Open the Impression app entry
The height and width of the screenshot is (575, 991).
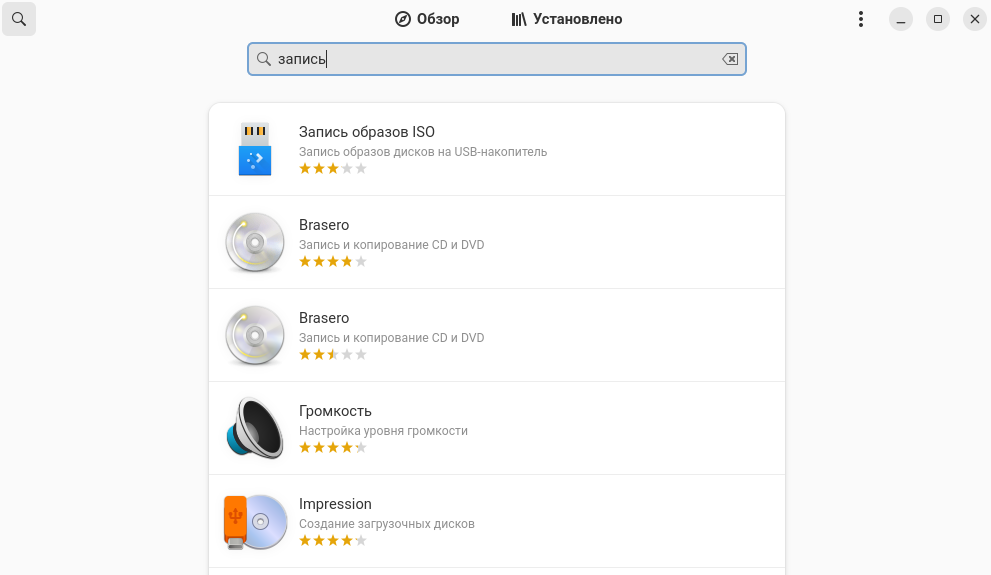click(335, 504)
